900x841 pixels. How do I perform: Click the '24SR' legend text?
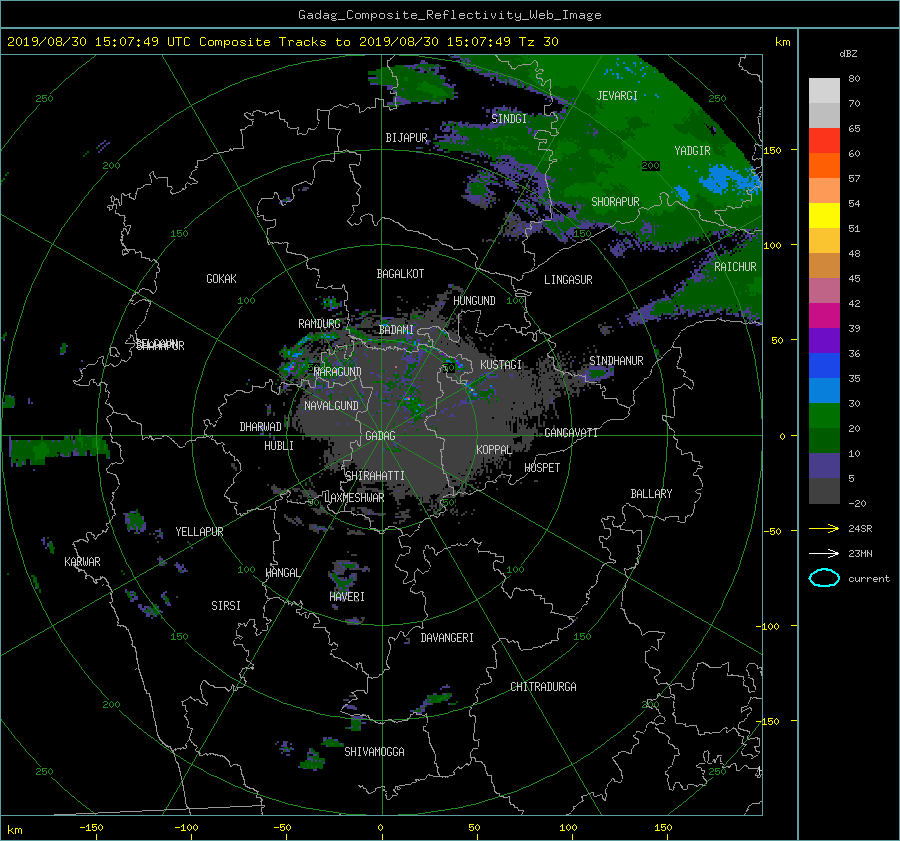tap(860, 529)
